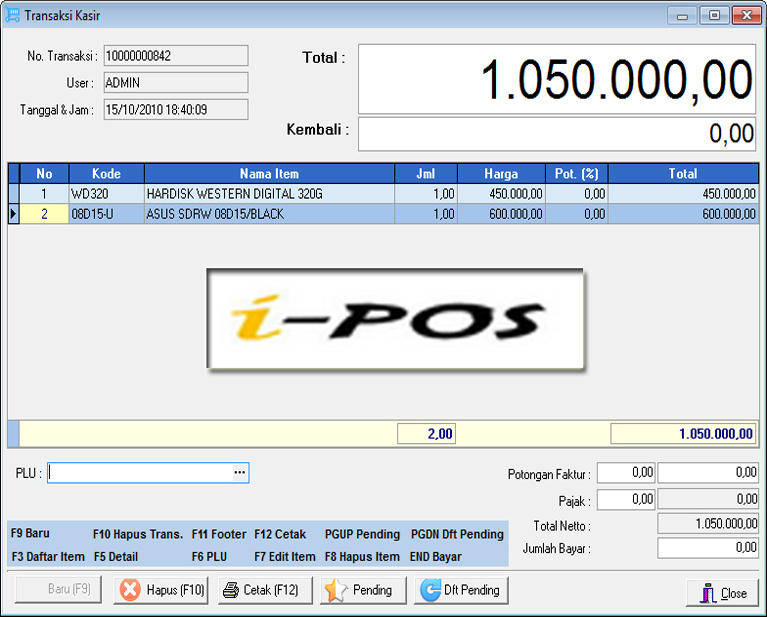Click row number cell 2
767x617 pixels.
[x=44, y=214]
